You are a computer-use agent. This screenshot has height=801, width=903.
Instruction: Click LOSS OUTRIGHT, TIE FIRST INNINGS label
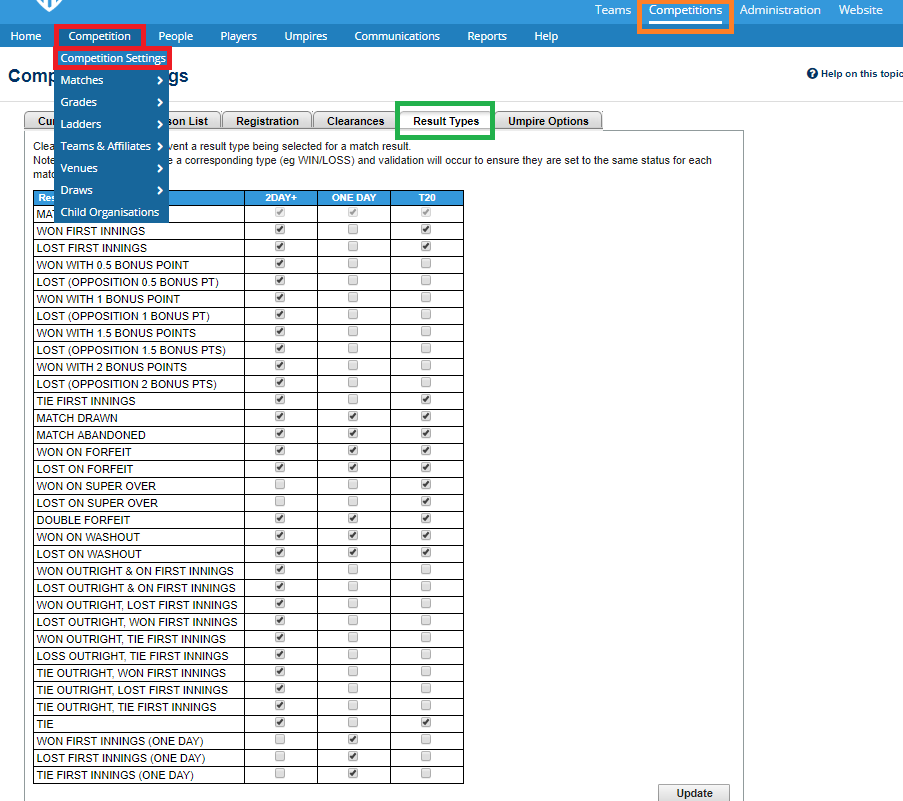[132, 656]
